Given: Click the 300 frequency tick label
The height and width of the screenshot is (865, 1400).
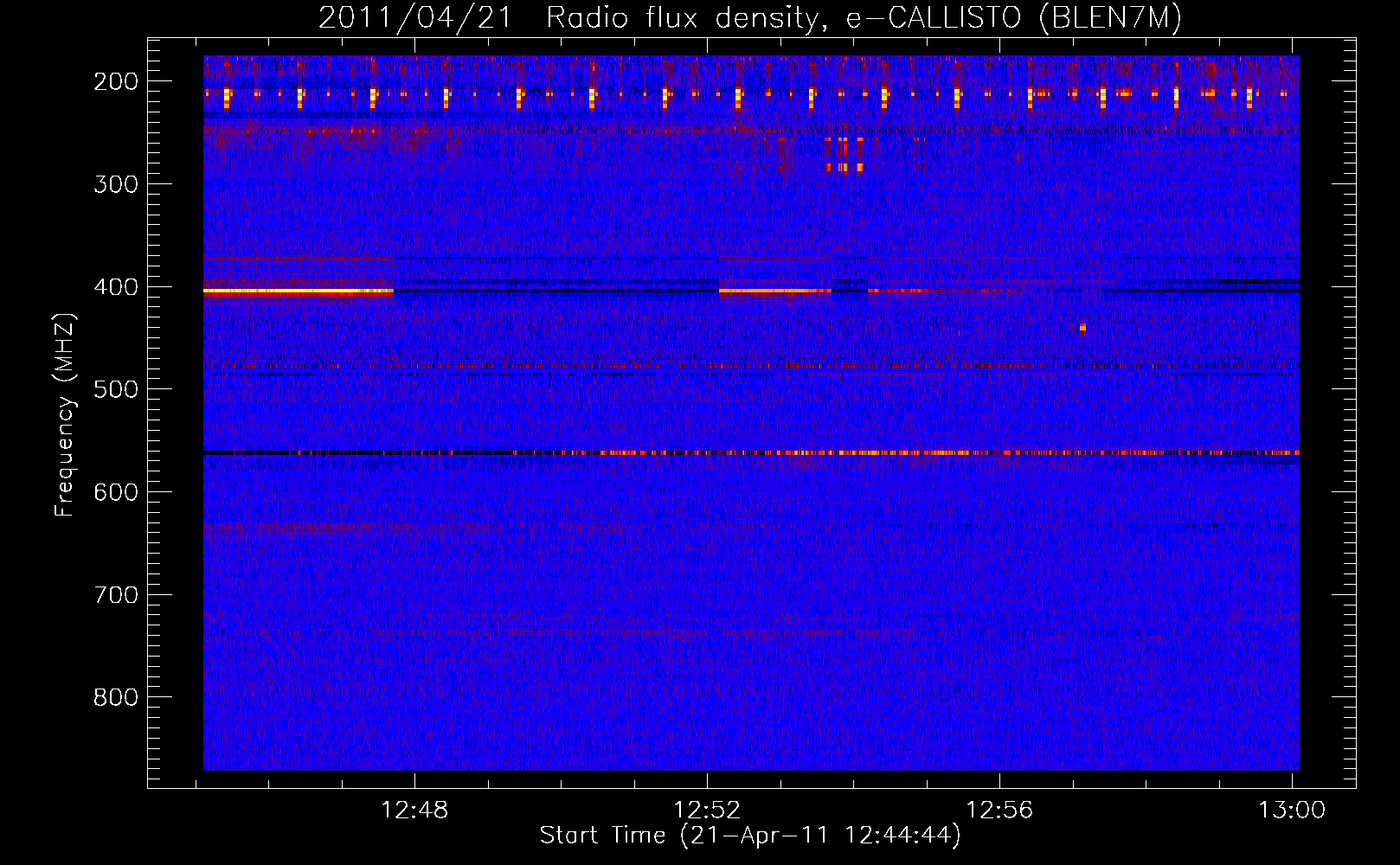Looking at the screenshot, I should [116, 184].
